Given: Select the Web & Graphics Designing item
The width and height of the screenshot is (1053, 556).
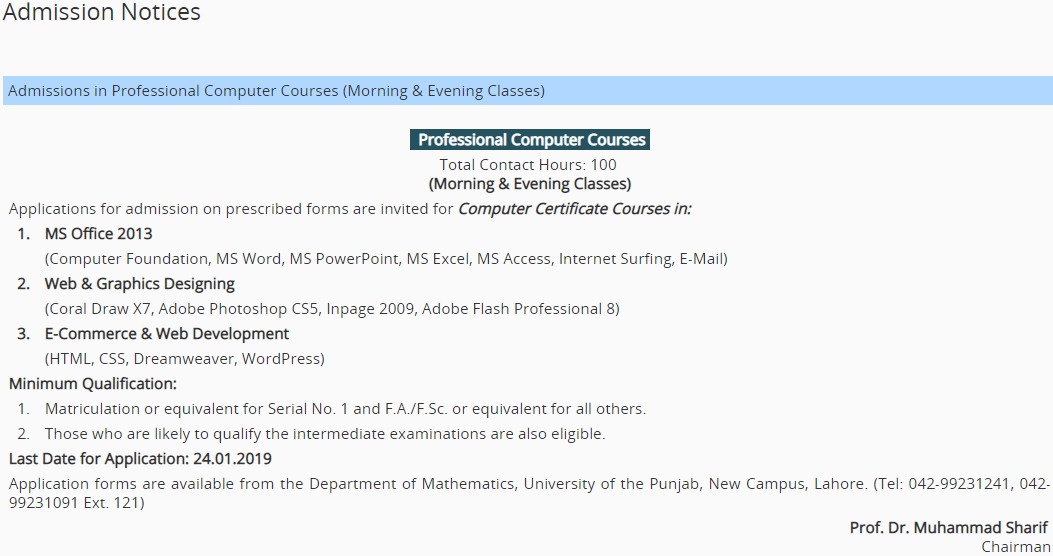Looking at the screenshot, I should click(140, 284).
